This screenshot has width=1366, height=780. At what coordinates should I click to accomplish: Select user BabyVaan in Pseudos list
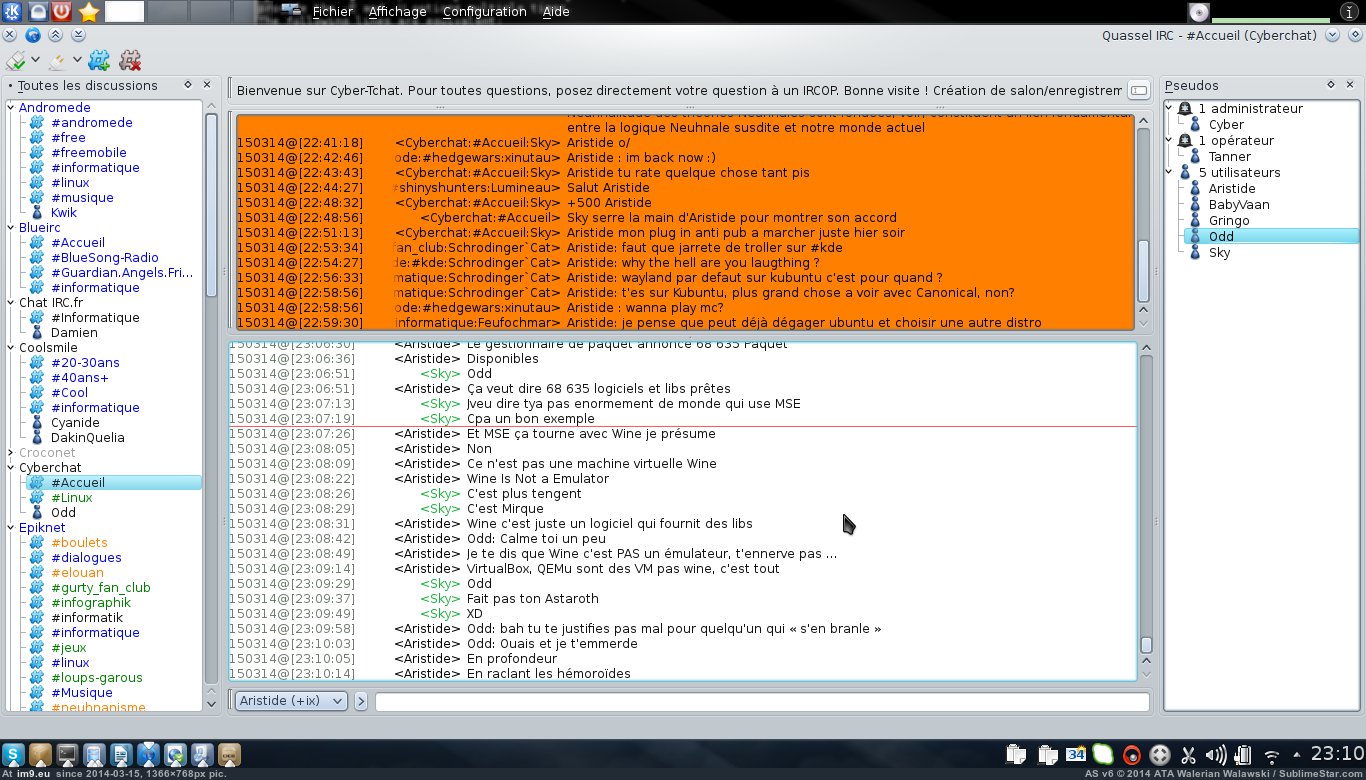point(1238,204)
